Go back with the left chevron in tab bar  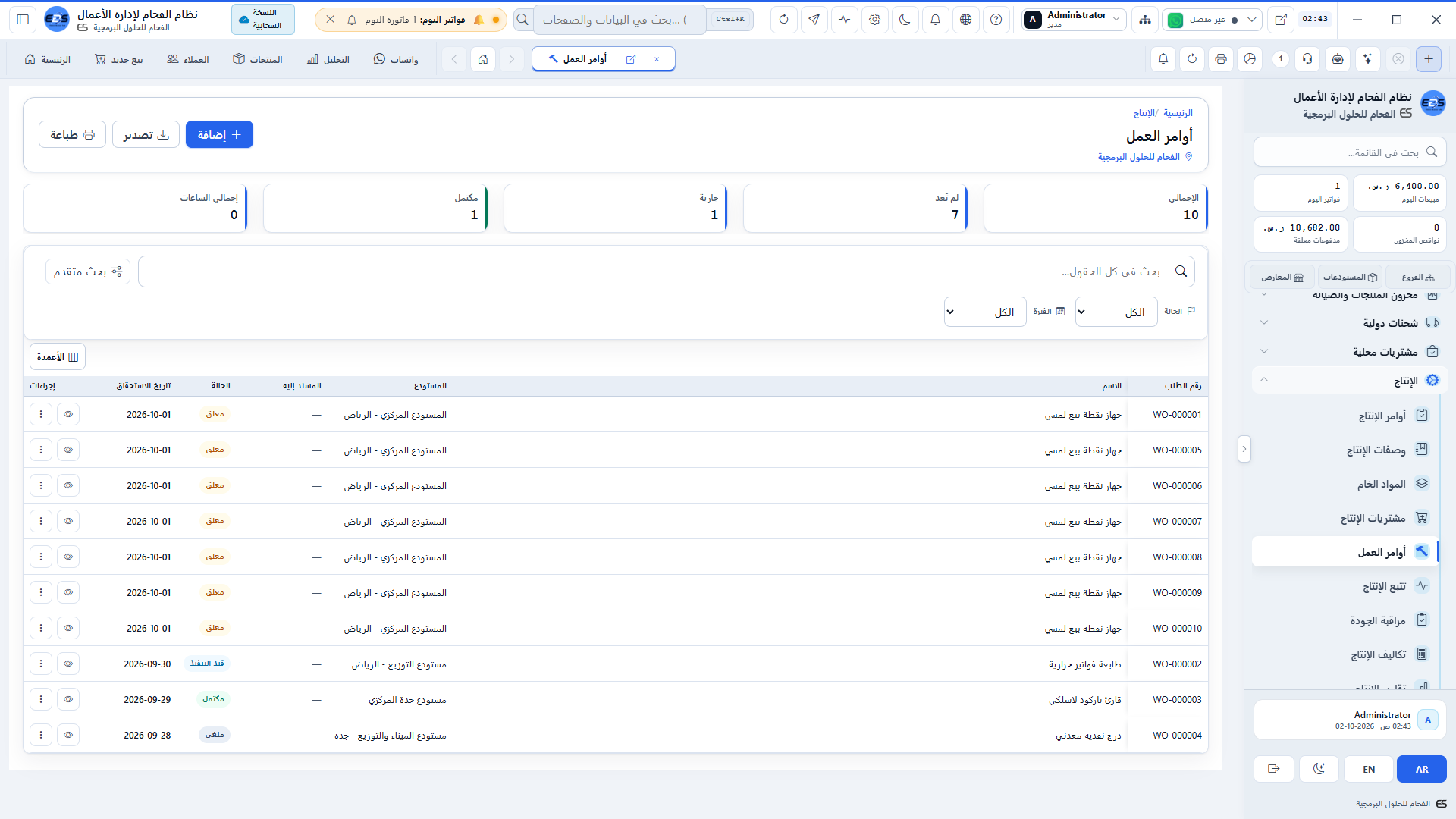(454, 59)
